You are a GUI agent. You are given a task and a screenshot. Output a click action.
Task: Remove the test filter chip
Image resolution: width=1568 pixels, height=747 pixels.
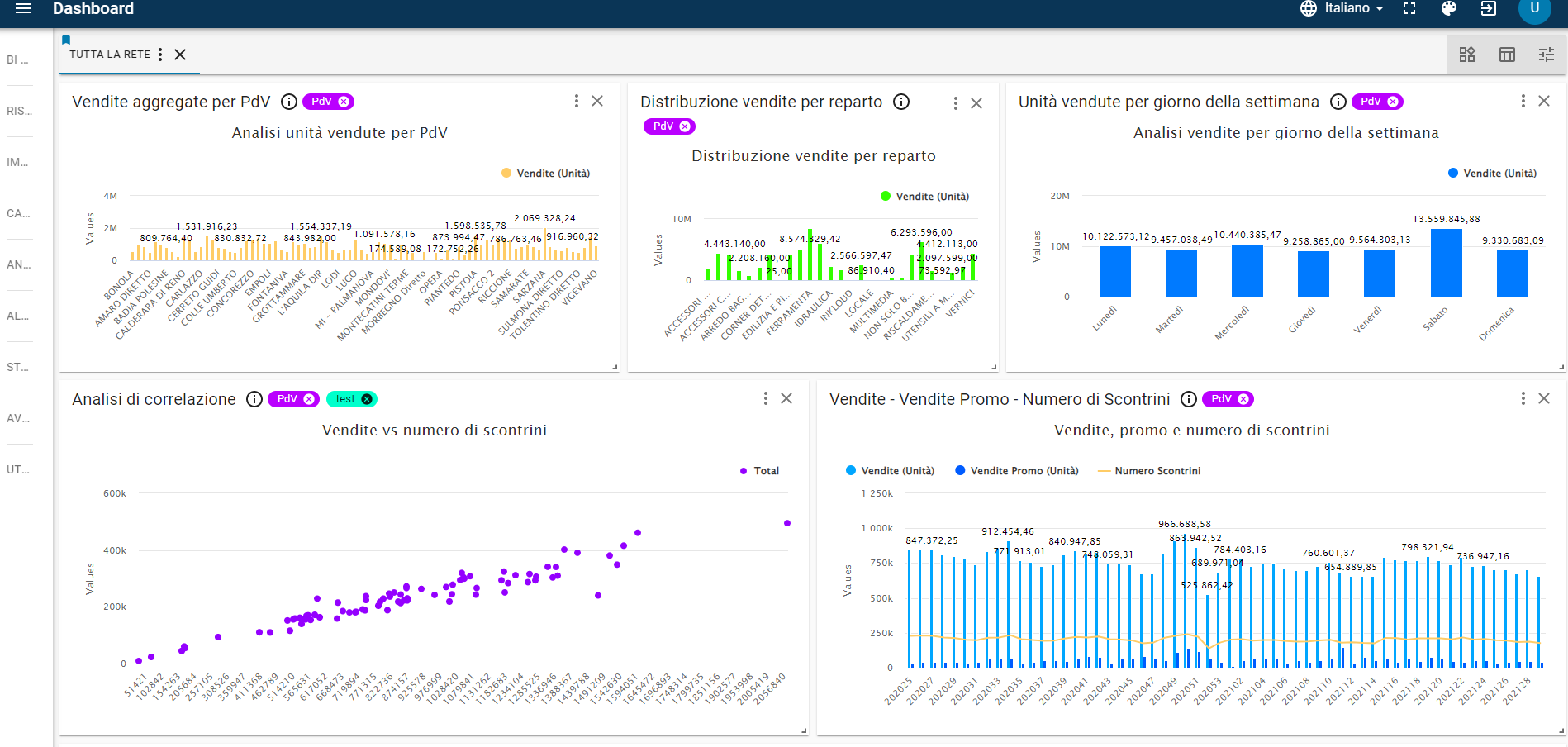(x=367, y=399)
